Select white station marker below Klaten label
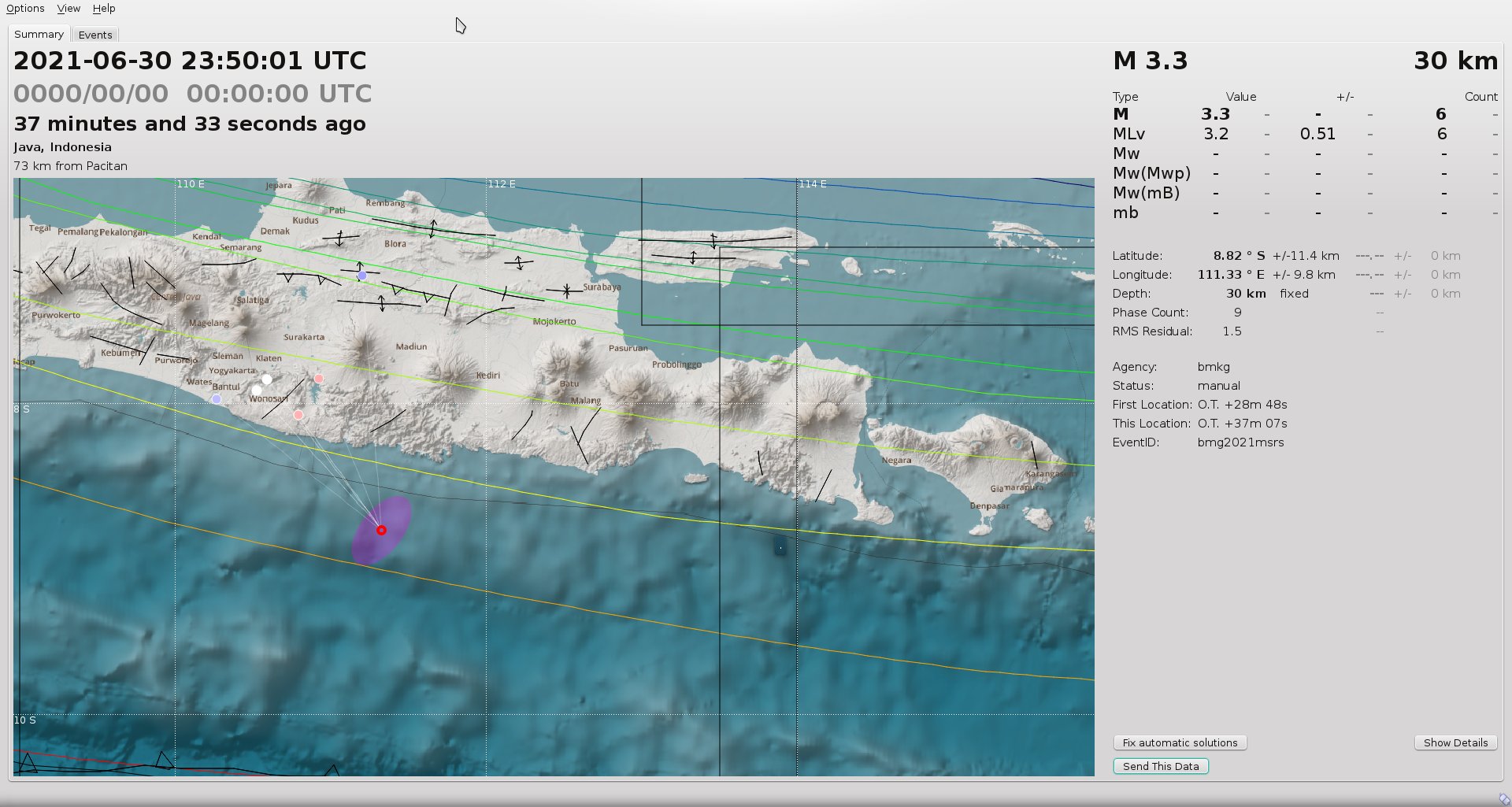 [267, 379]
